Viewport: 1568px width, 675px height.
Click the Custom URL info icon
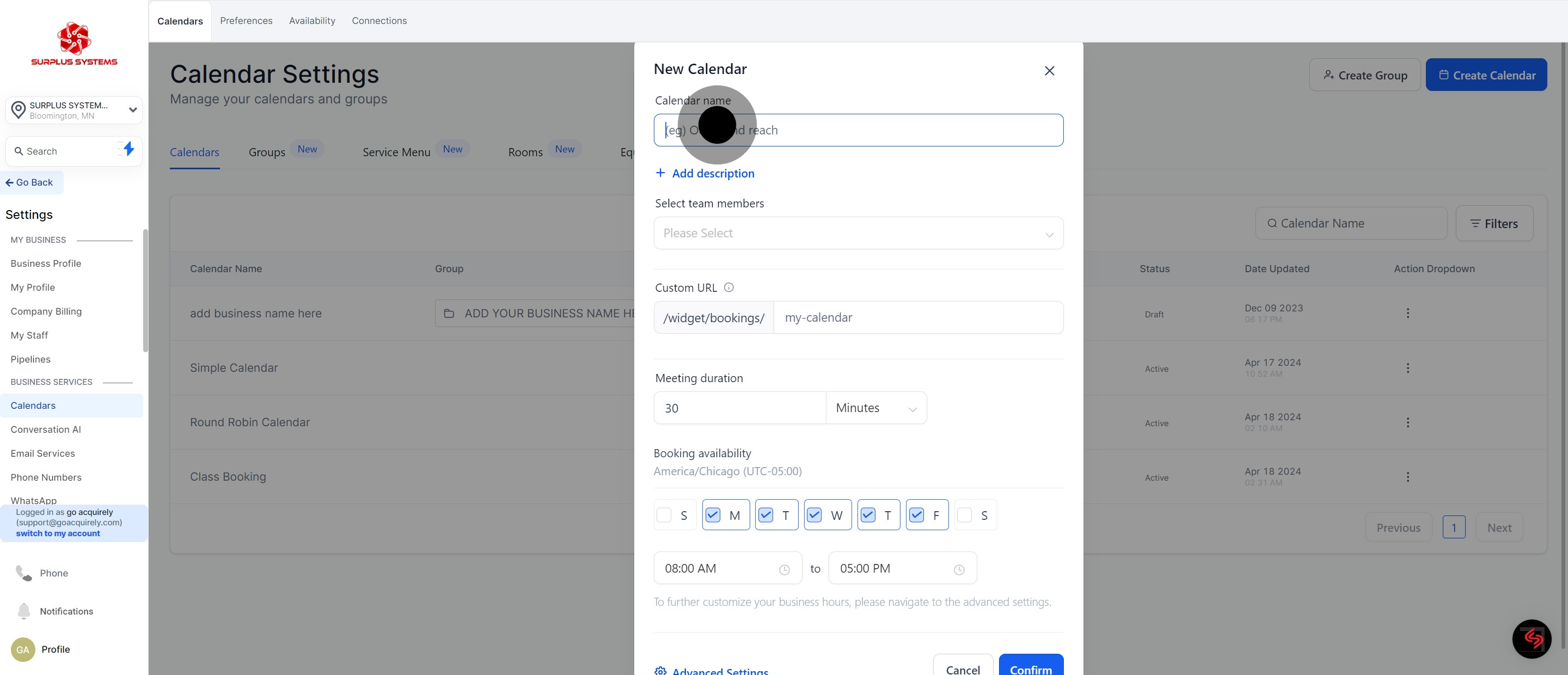click(728, 287)
